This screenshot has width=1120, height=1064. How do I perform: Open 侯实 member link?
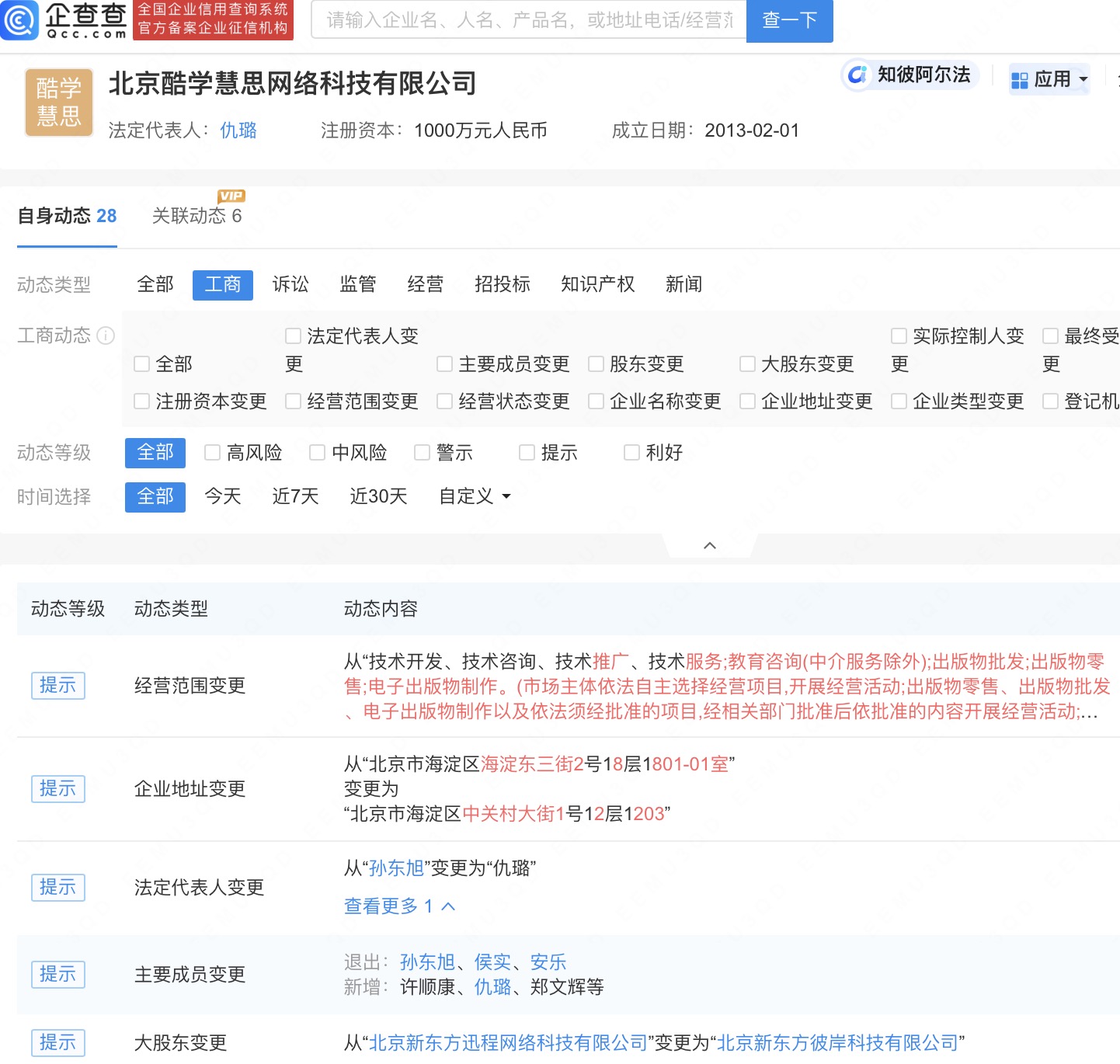(493, 962)
